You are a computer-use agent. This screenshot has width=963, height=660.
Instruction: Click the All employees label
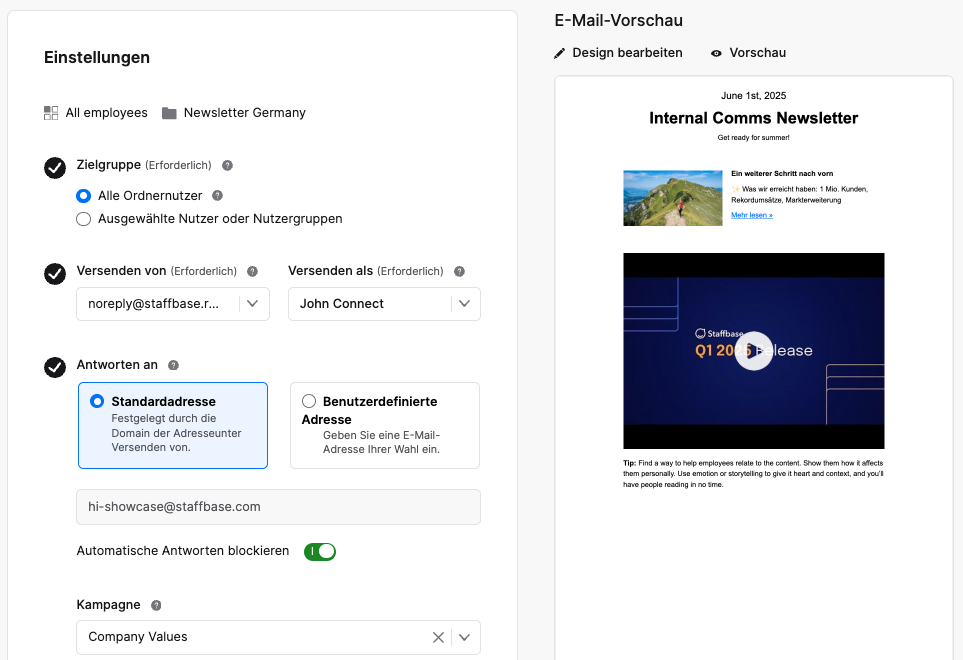point(107,113)
